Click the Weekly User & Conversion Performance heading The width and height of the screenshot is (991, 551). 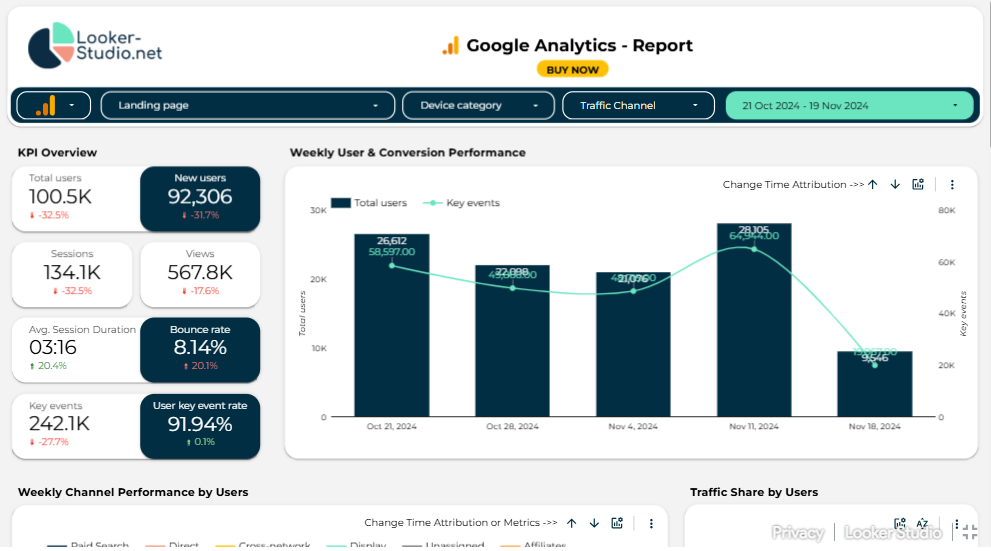pyautogui.click(x=408, y=153)
